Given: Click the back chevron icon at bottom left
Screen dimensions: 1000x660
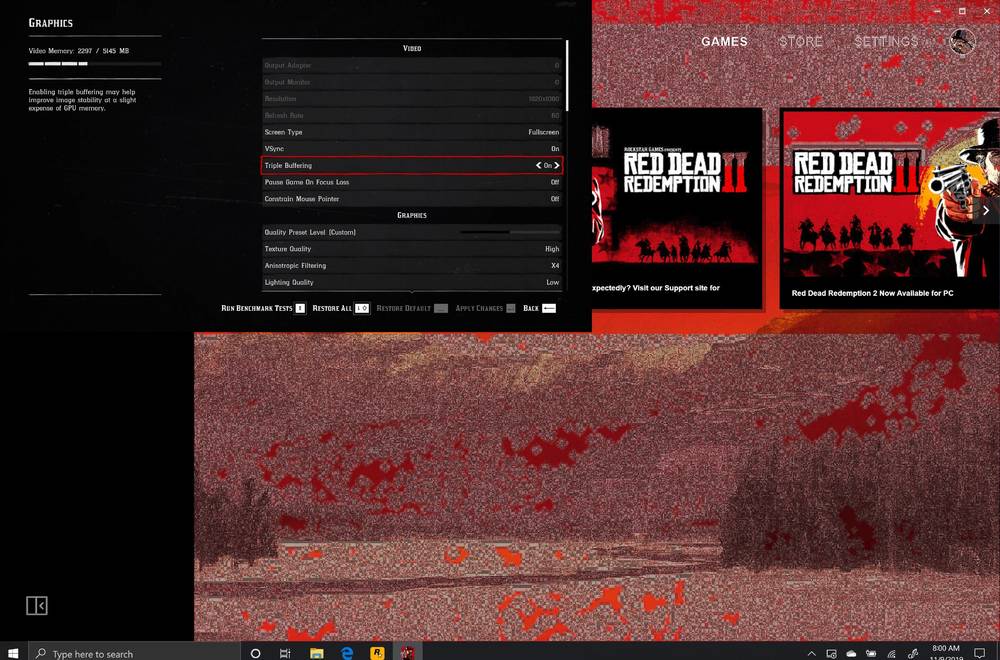Looking at the screenshot, I should pos(37,606).
